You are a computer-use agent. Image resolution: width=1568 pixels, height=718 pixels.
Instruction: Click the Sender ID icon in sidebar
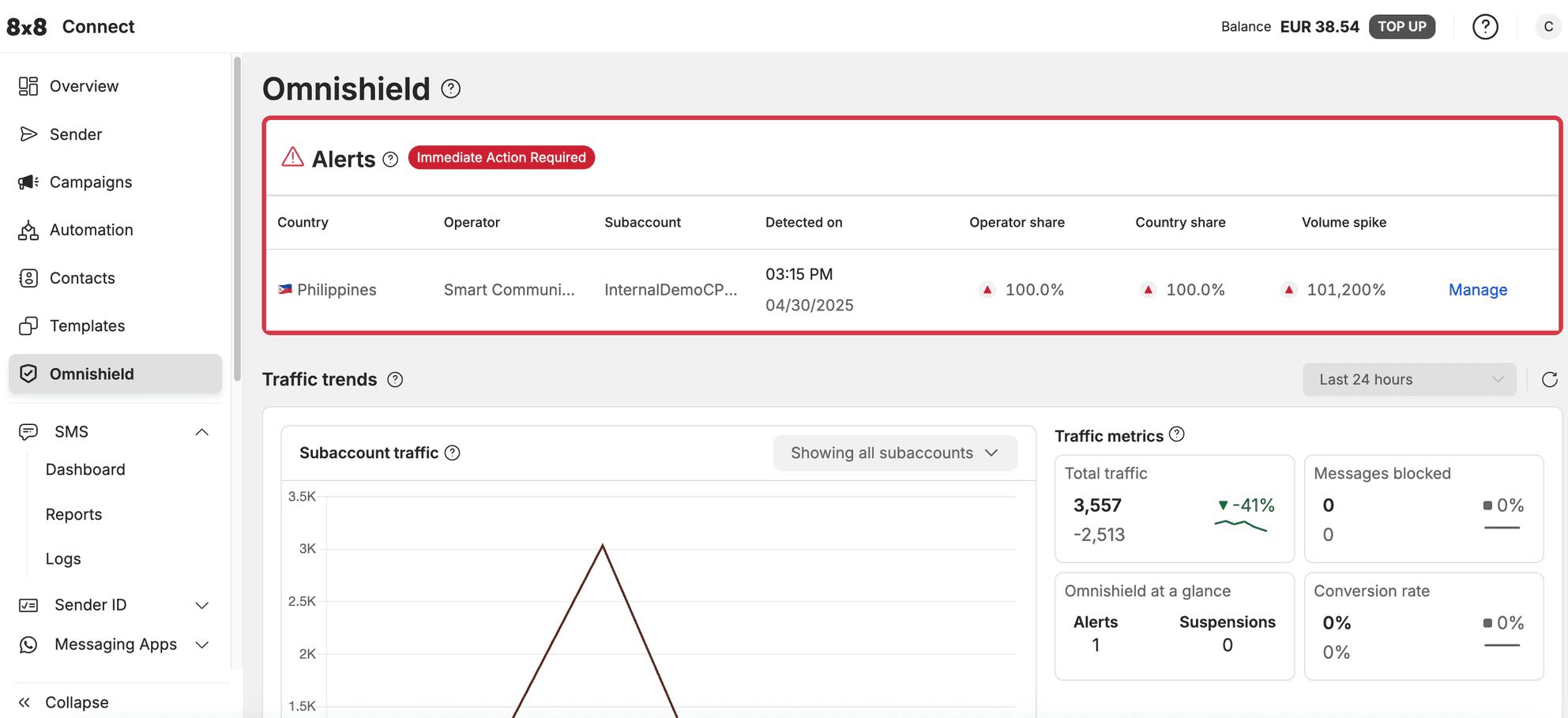coord(28,605)
